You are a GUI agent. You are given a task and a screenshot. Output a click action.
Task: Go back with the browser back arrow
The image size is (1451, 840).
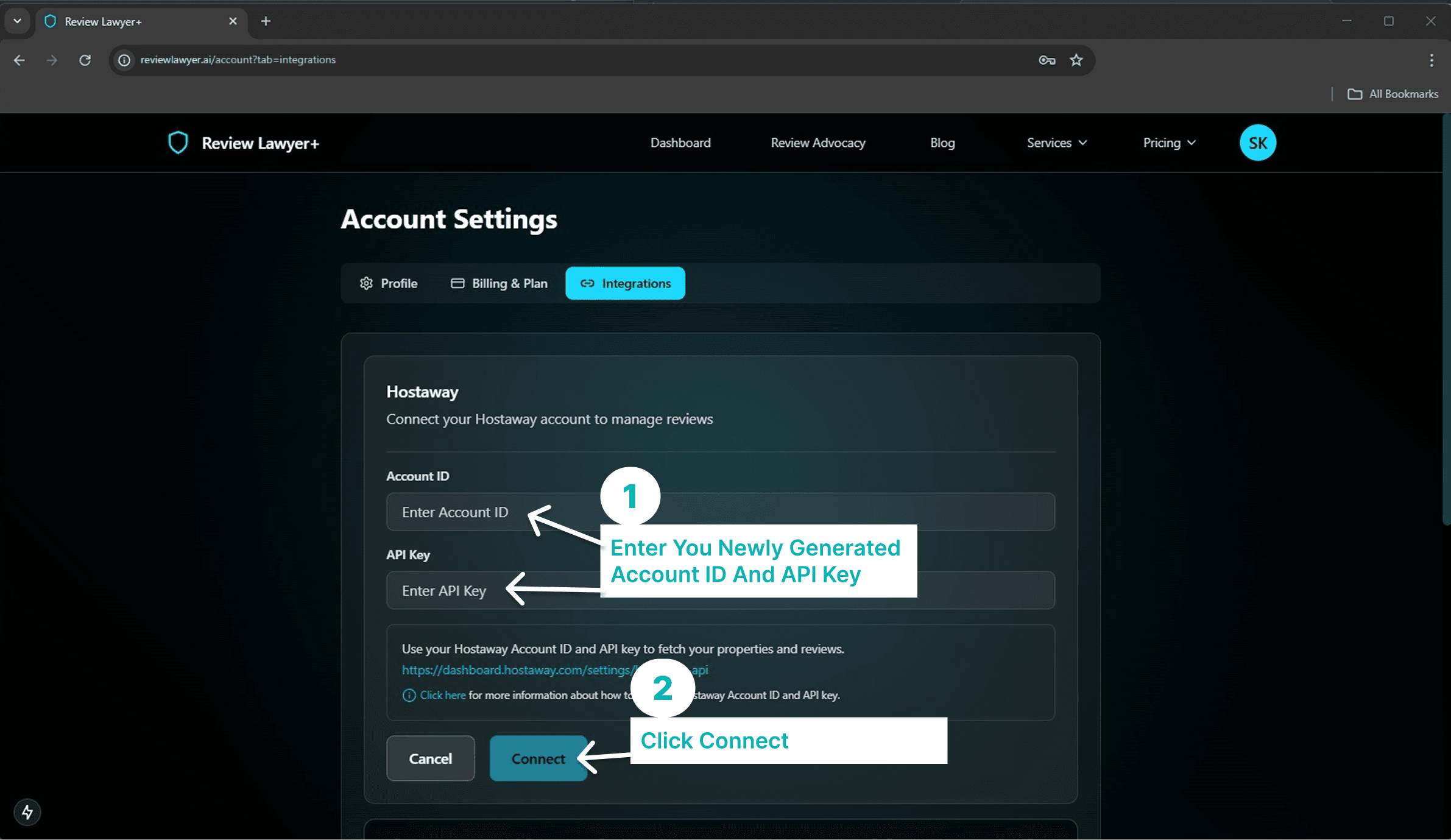pyautogui.click(x=19, y=60)
